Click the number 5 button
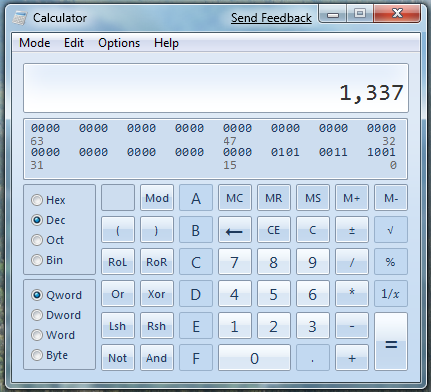This screenshot has height=392, width=431. click(274, 294)
